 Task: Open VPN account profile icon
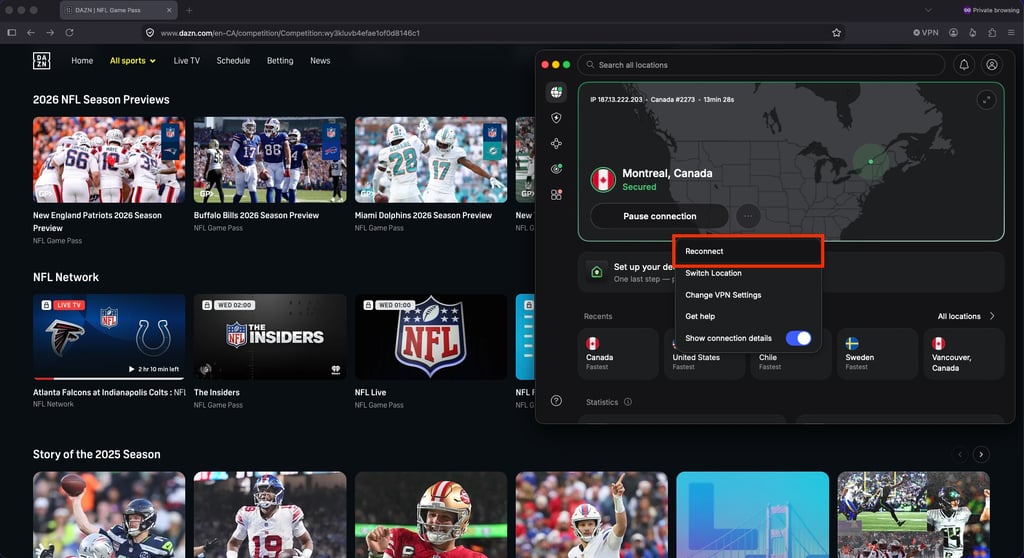(x=992, y=65)
